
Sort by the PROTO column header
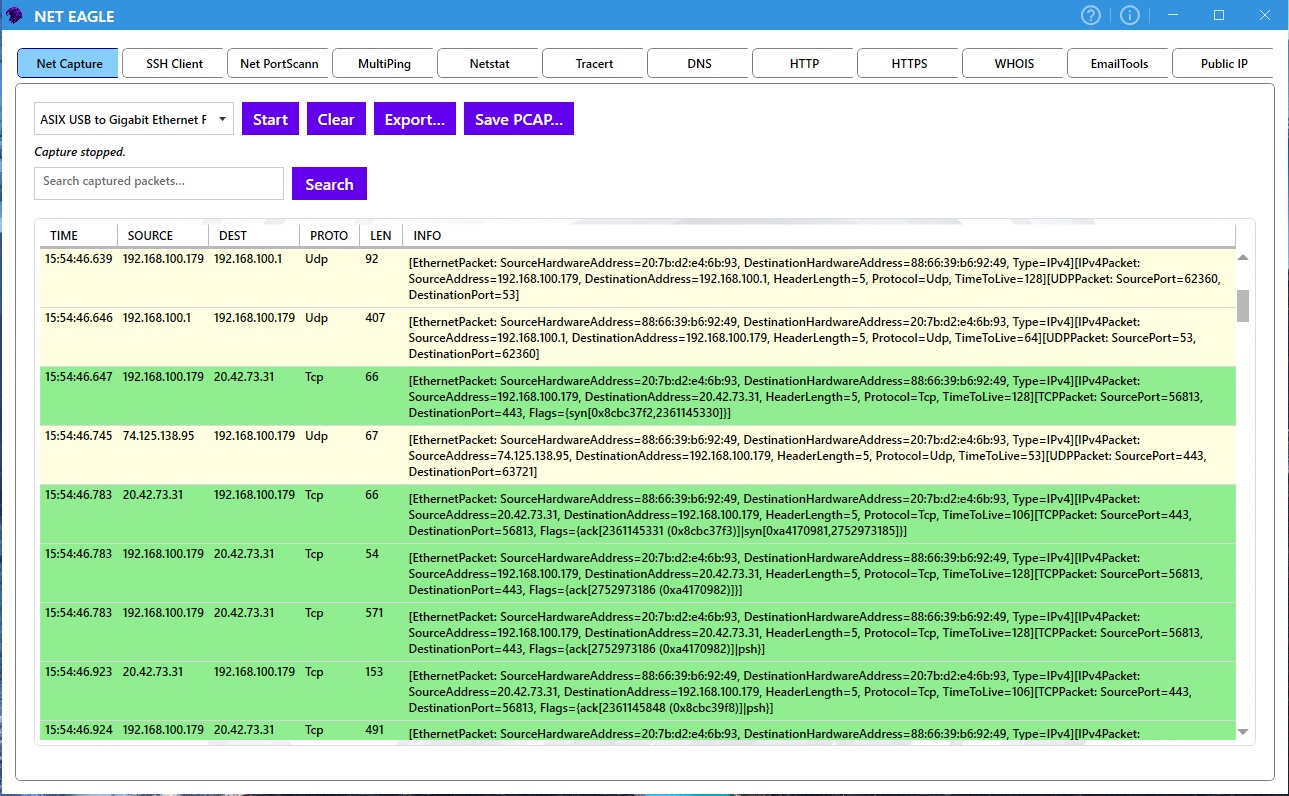click(x=329, y=235)
